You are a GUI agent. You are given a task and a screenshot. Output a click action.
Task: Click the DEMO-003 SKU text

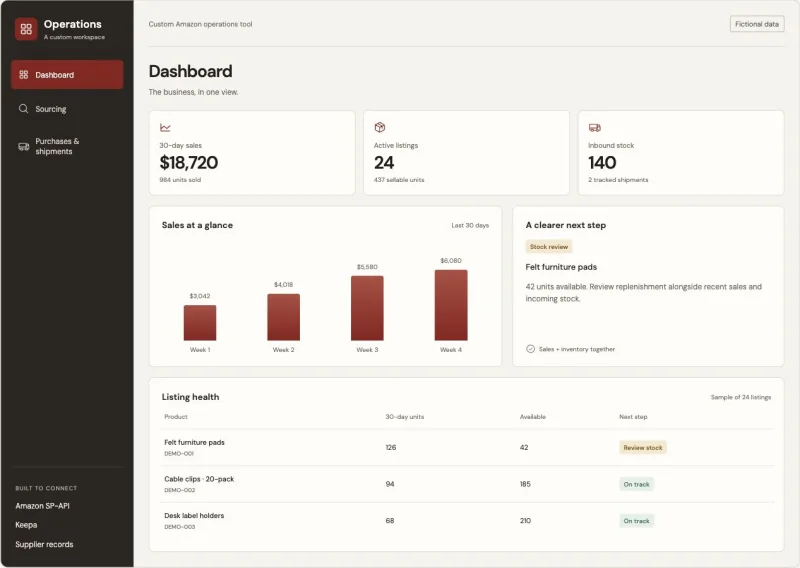pyautogui.click(x=180, y=527)
